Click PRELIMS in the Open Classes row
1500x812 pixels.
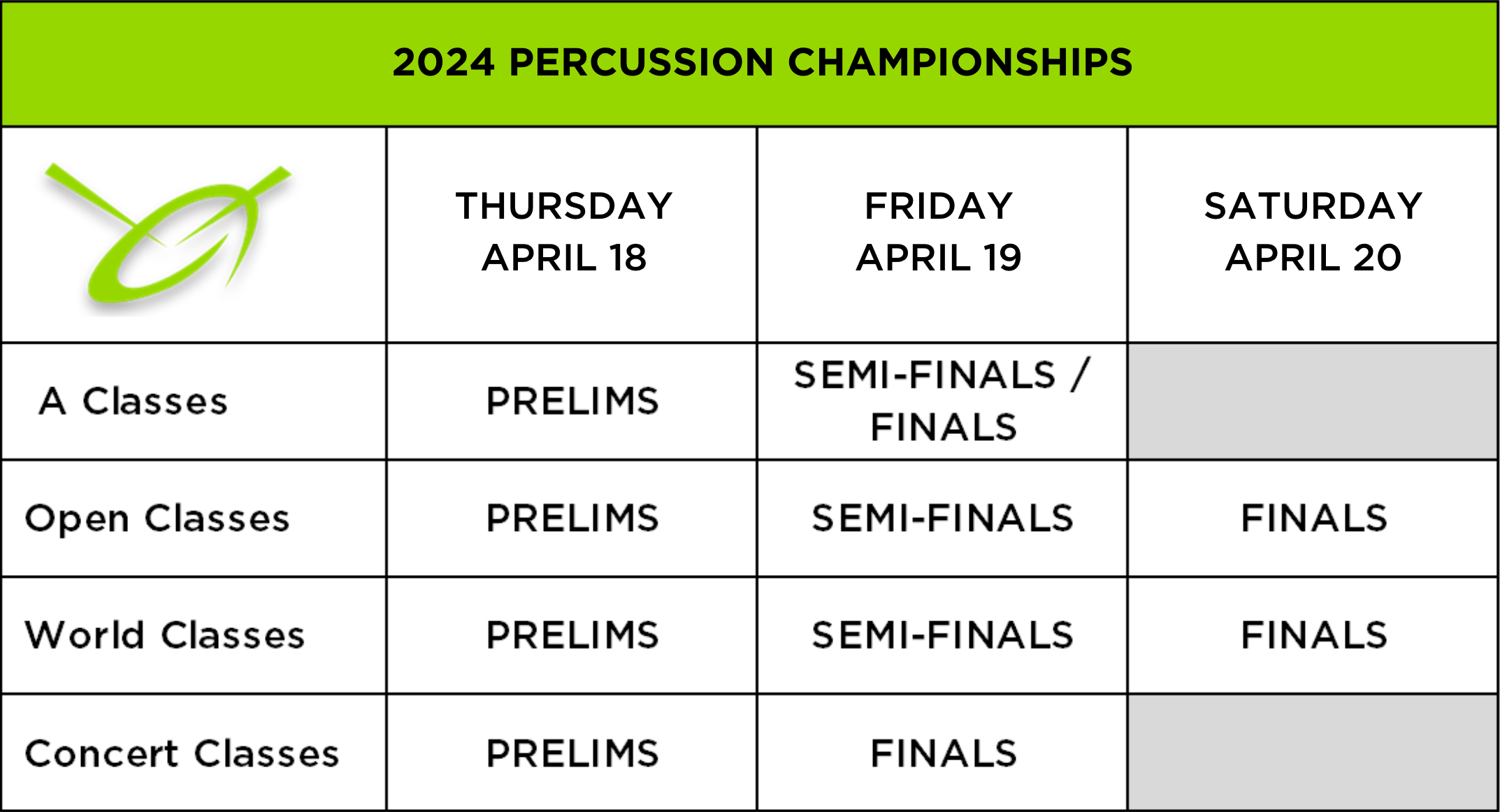(x=572, y=519)
